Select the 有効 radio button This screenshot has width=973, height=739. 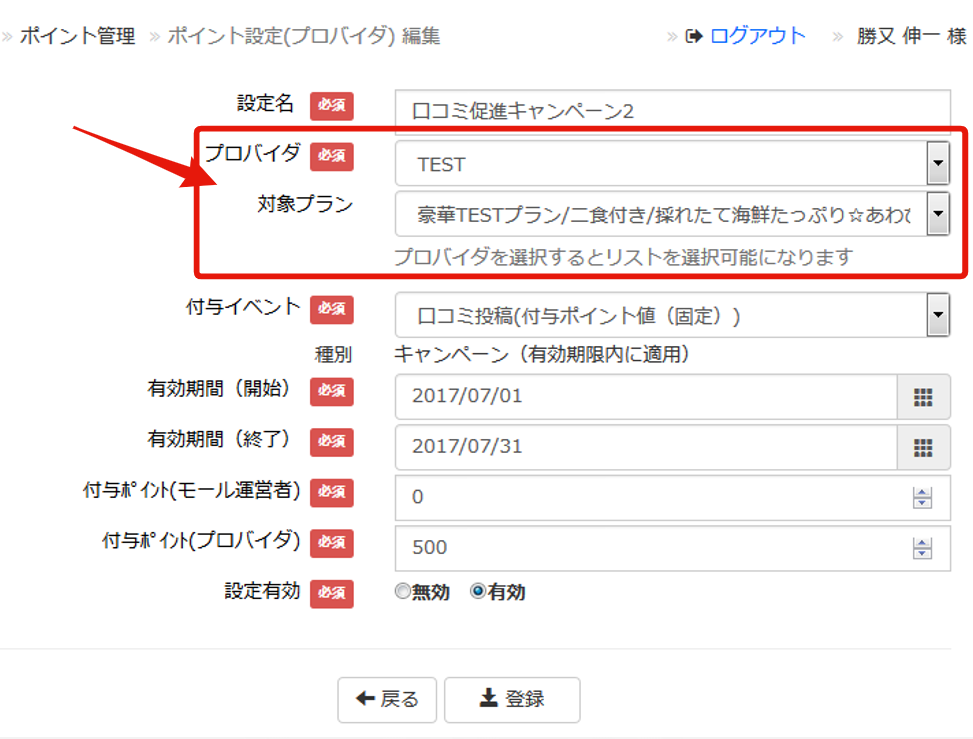click(478, 591)
